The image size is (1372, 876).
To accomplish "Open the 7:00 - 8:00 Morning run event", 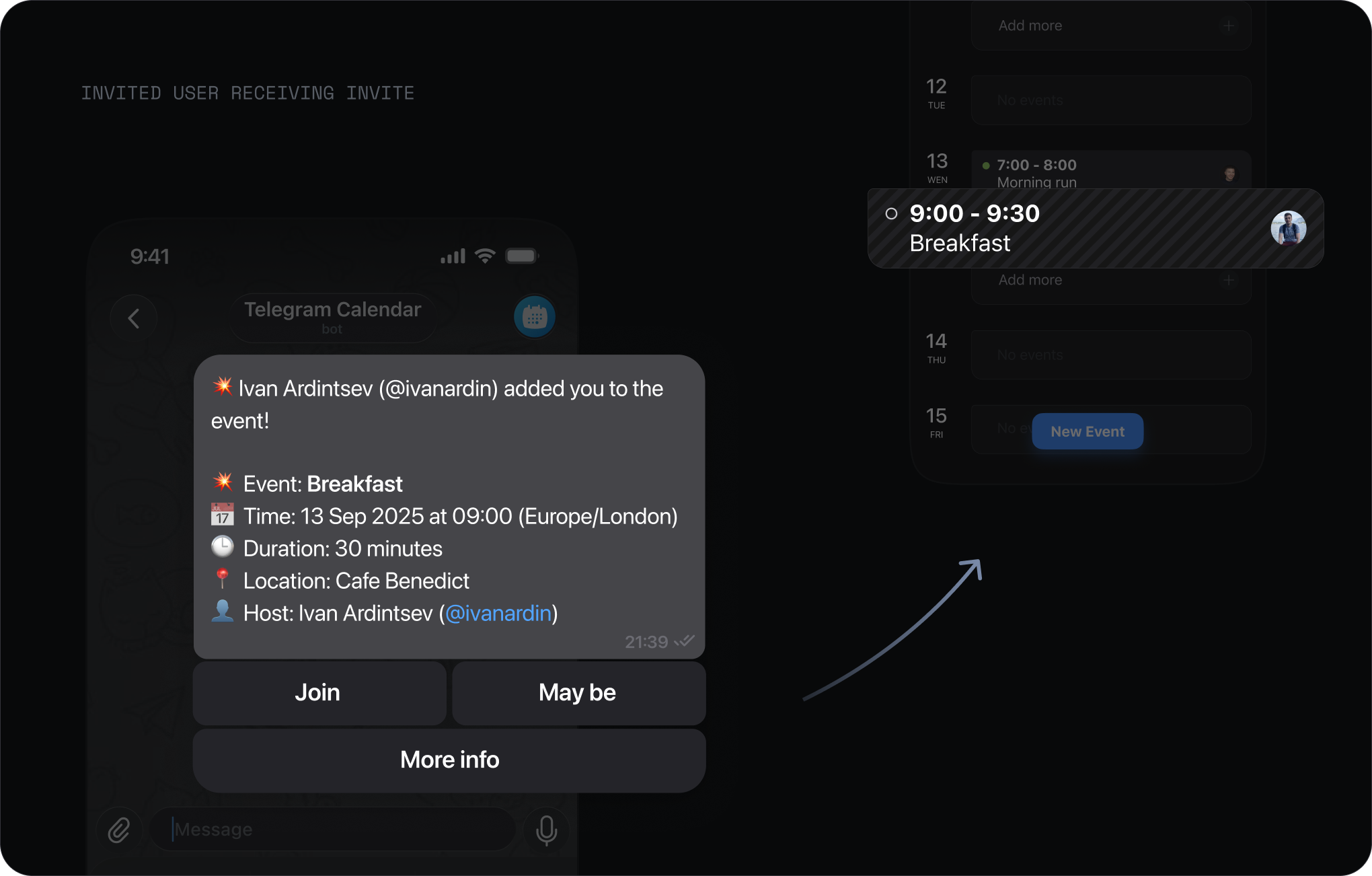I will point(1110,170).
